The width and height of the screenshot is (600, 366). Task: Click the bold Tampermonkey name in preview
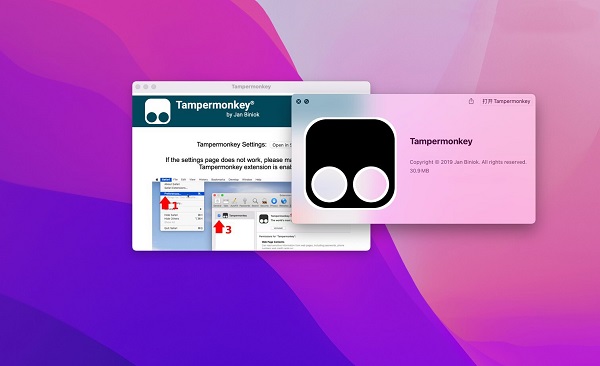(441, 141)
